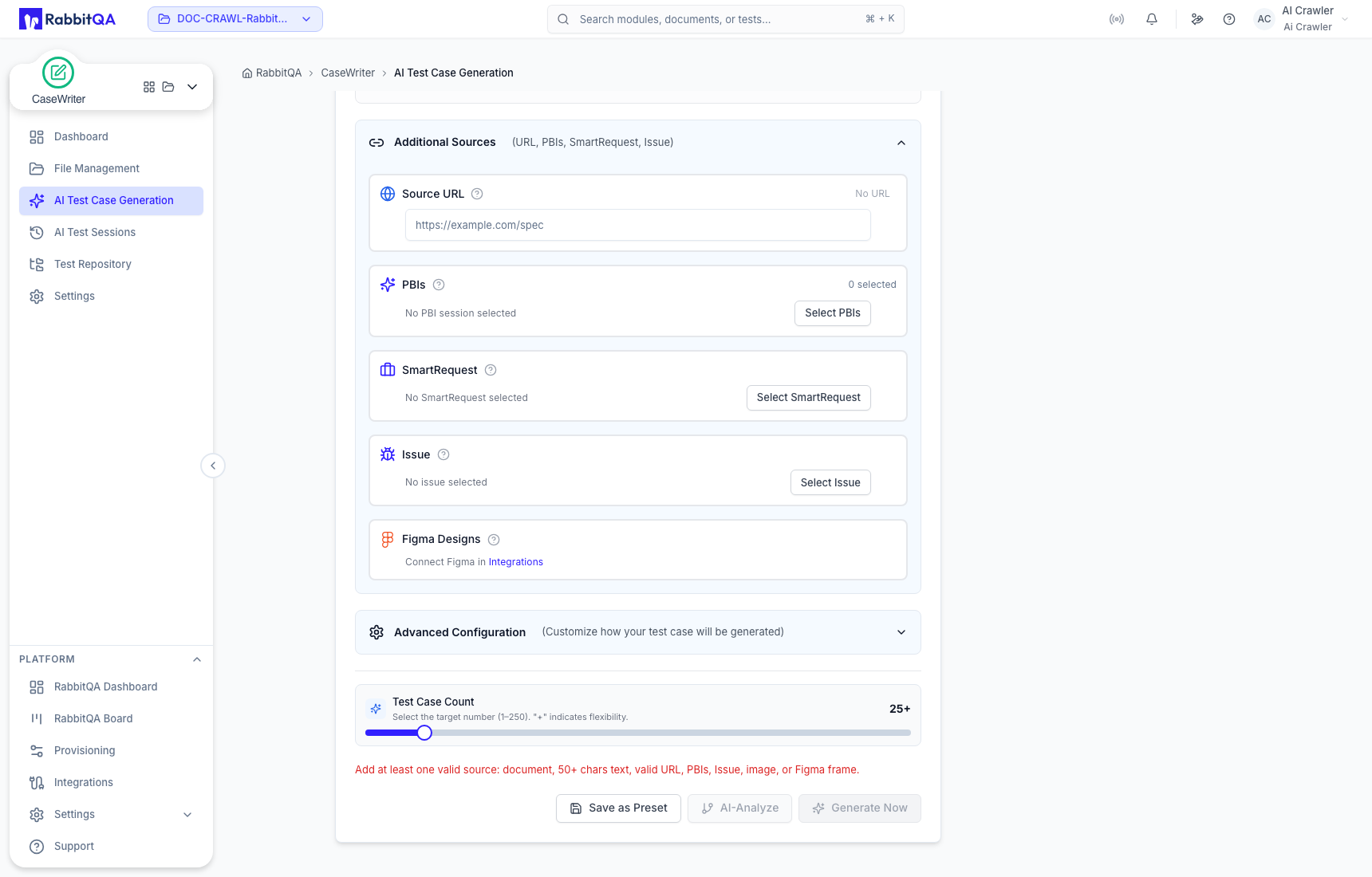Image resolution: width=1372 pixels, height=877 pixels.
Task: Open the DOC-CRAWL-Rabbit project dropdown
Action: 235,19
